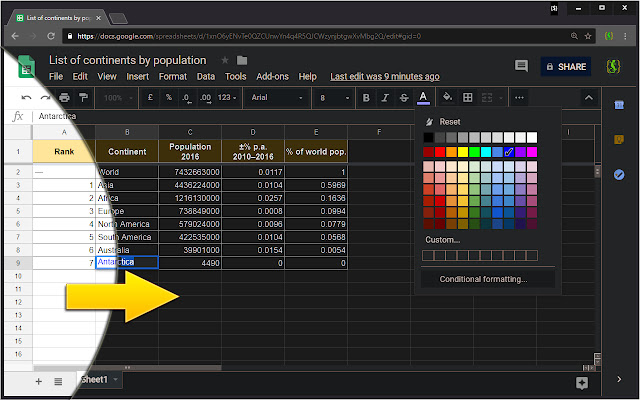Select the Paint format tool
Viewport: 640px width, 400px height.
(83, 98)
